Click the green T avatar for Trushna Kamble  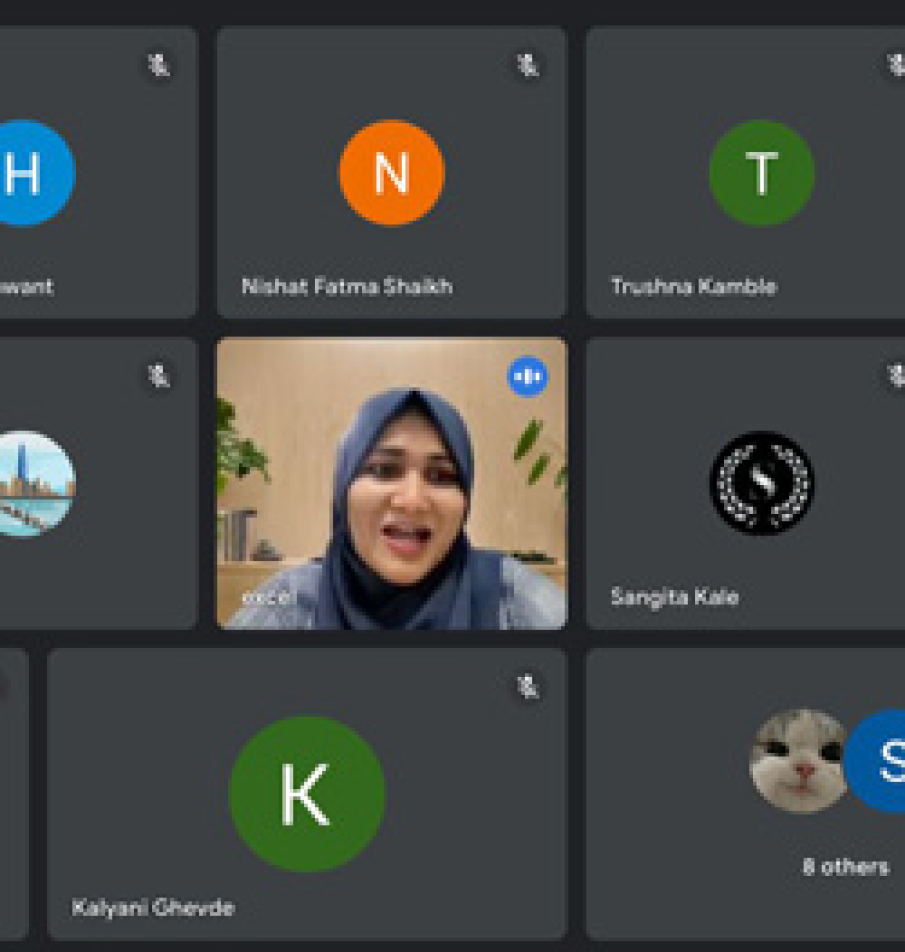click(x=761, y=173)
